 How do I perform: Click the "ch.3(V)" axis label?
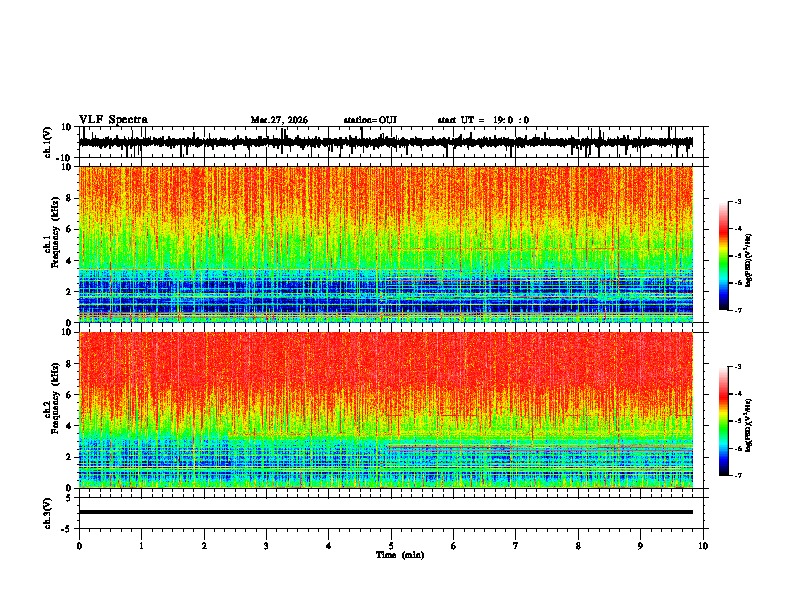(48, 513)
